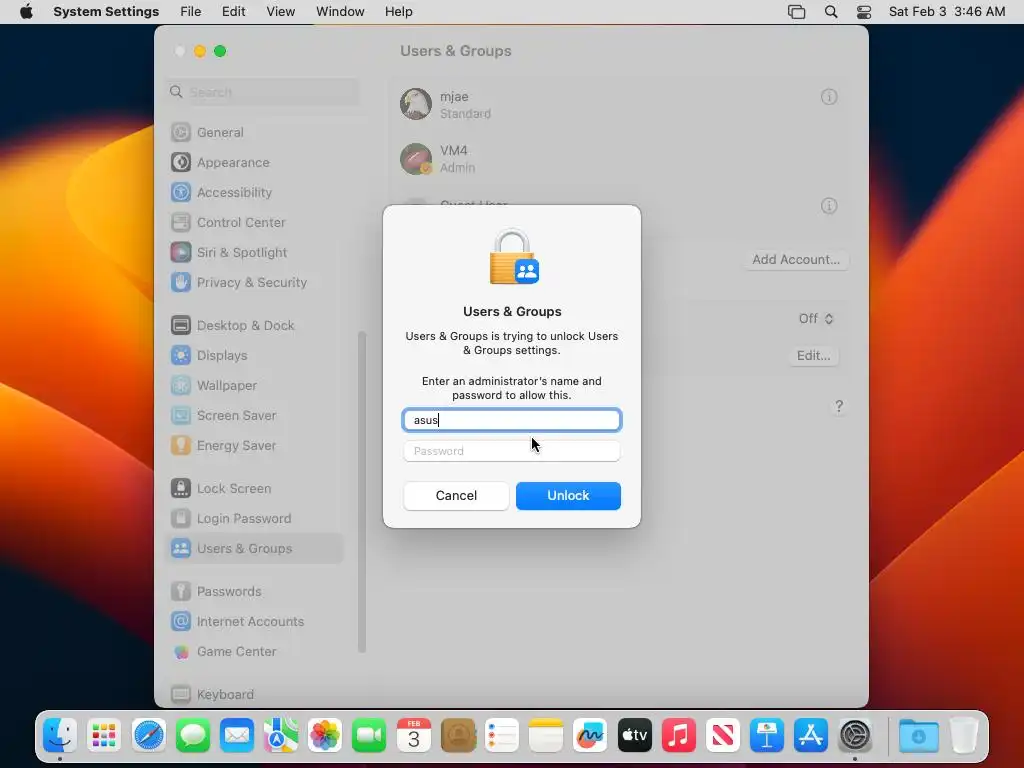Viewport: 1024px width, 768px height.
Task: Show info for Guest User account
Action: (x=829, y=206)
